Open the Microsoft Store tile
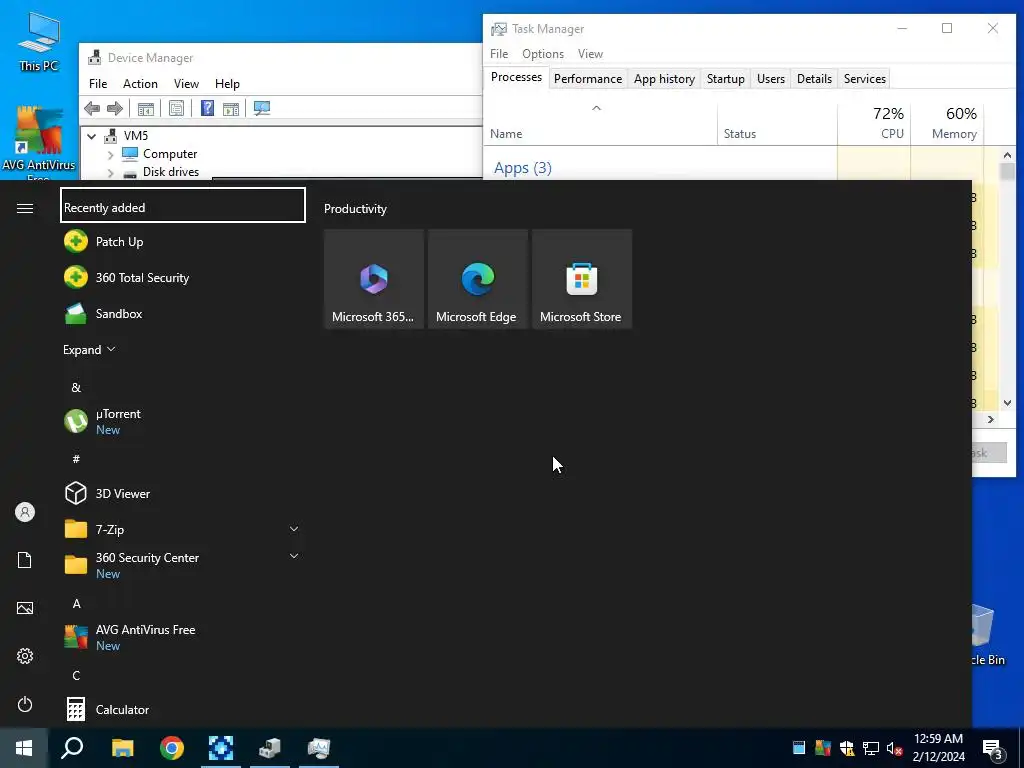 (582, 279)
